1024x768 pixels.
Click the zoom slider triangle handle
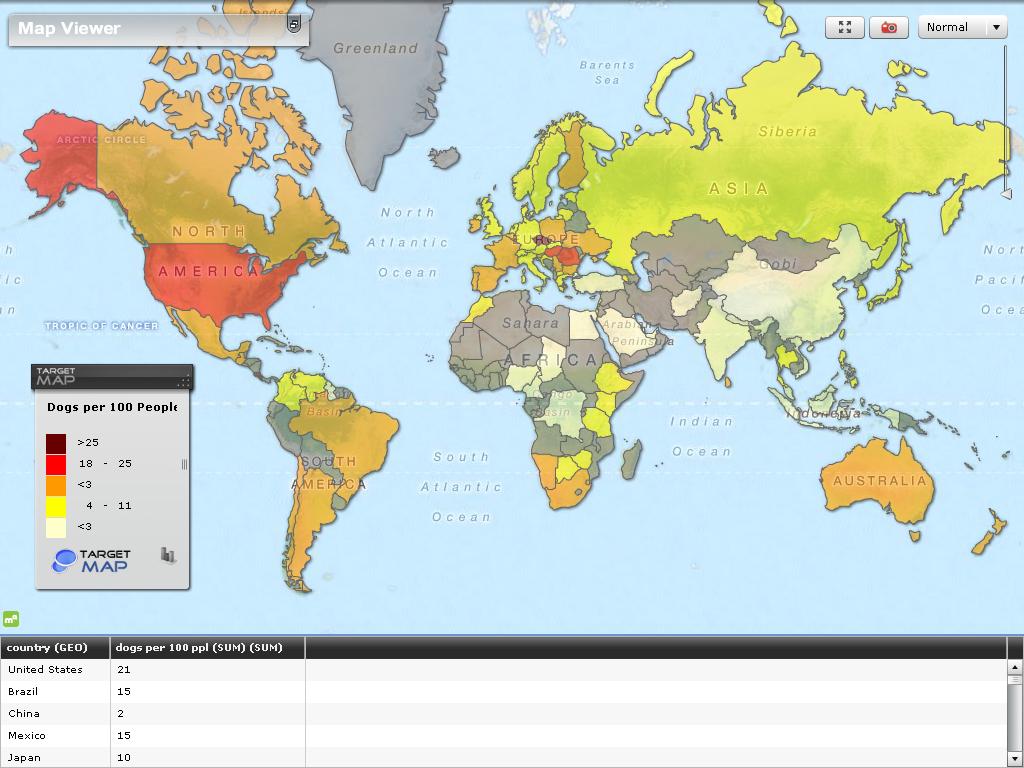point(1007,194)
